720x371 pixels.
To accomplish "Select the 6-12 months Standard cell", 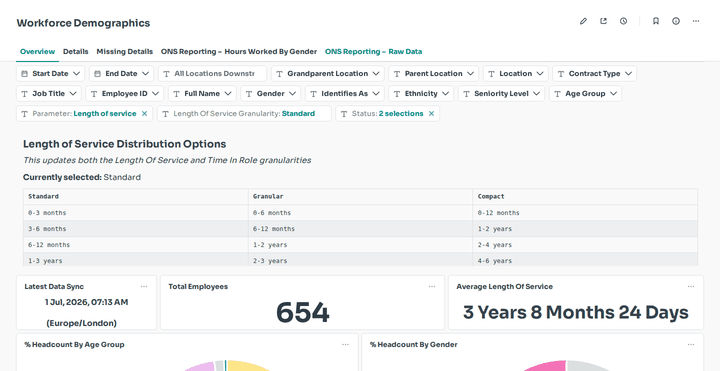I will (135, 245).
